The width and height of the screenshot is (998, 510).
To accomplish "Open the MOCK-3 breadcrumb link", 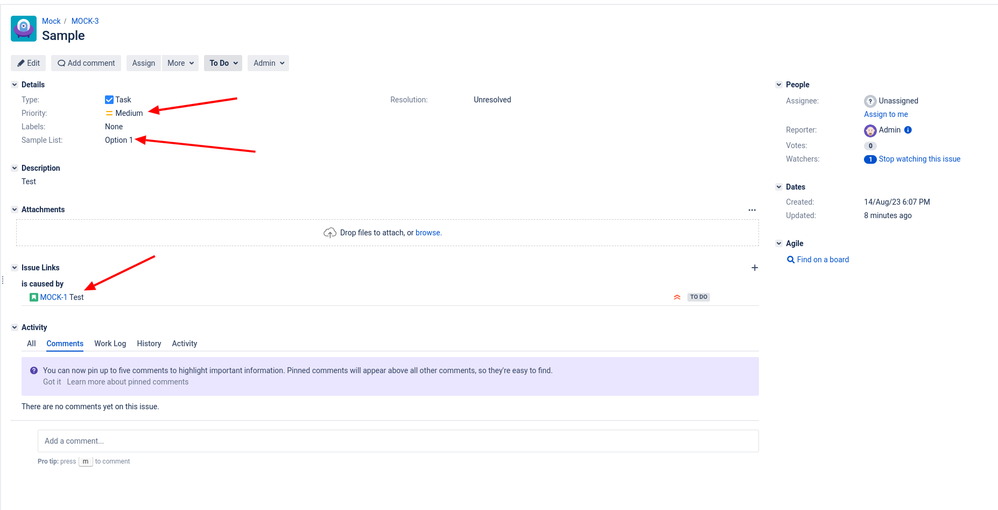I will click(x=85, y=21).
